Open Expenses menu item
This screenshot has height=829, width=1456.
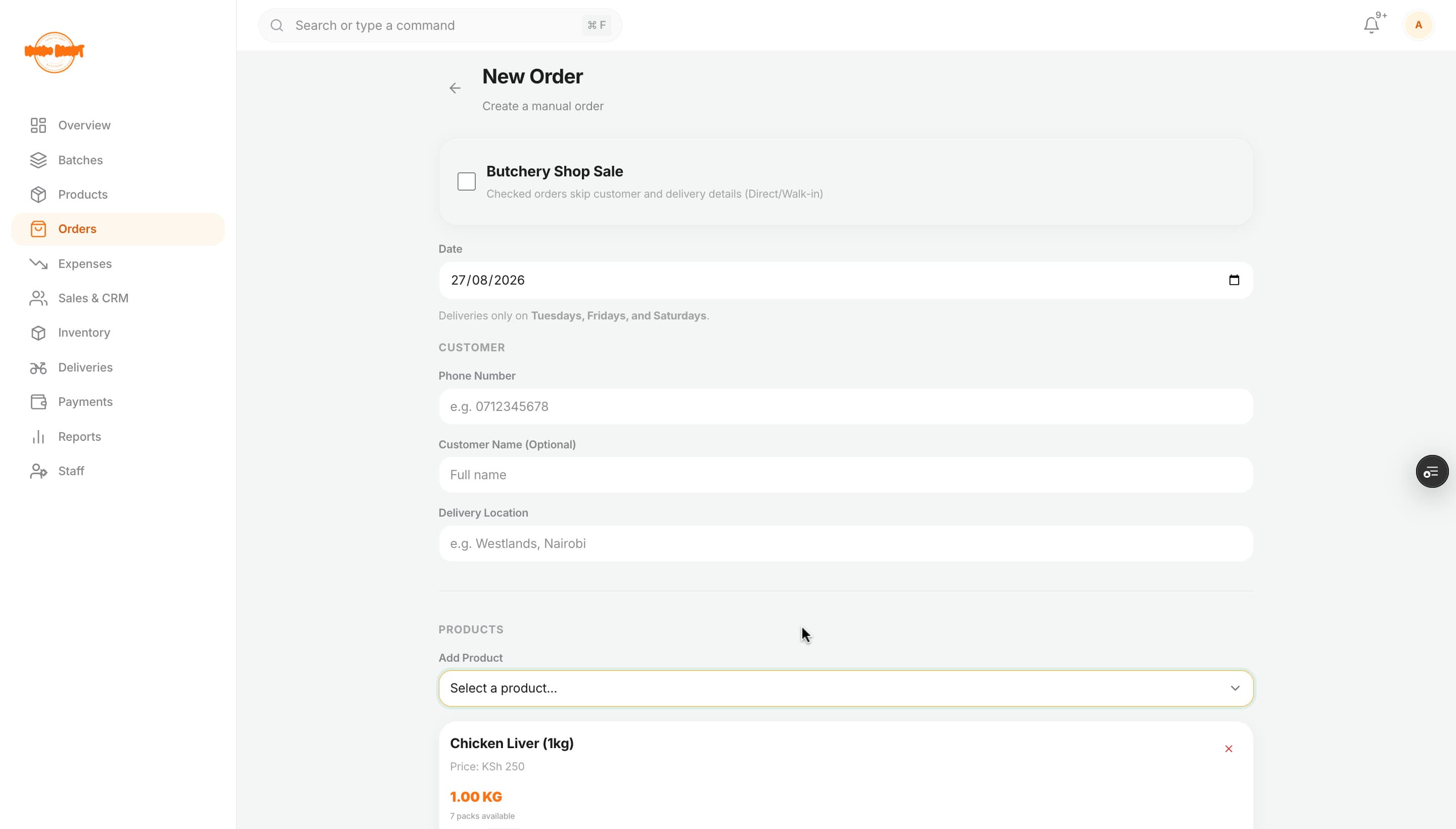(x=118, y=264)
